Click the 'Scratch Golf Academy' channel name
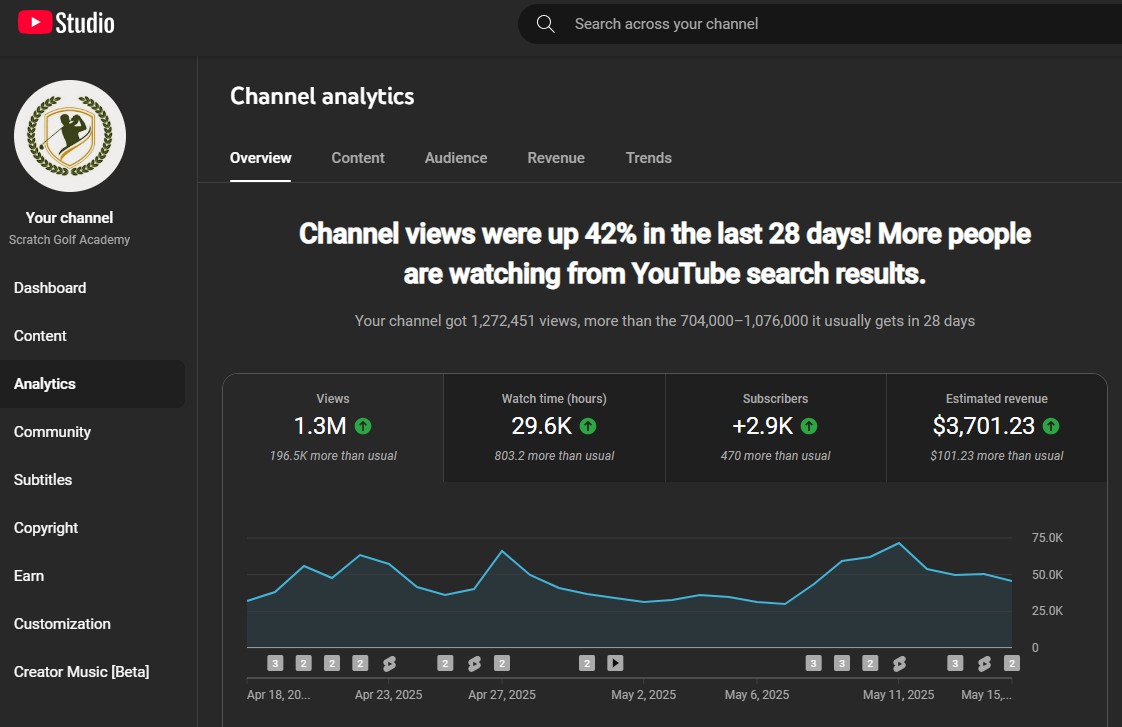 [x=69, y=240]
